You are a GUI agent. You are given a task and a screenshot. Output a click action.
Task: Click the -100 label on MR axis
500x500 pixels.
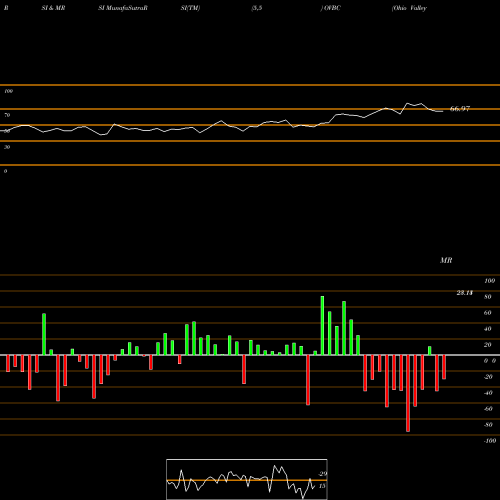coord(490,441)
